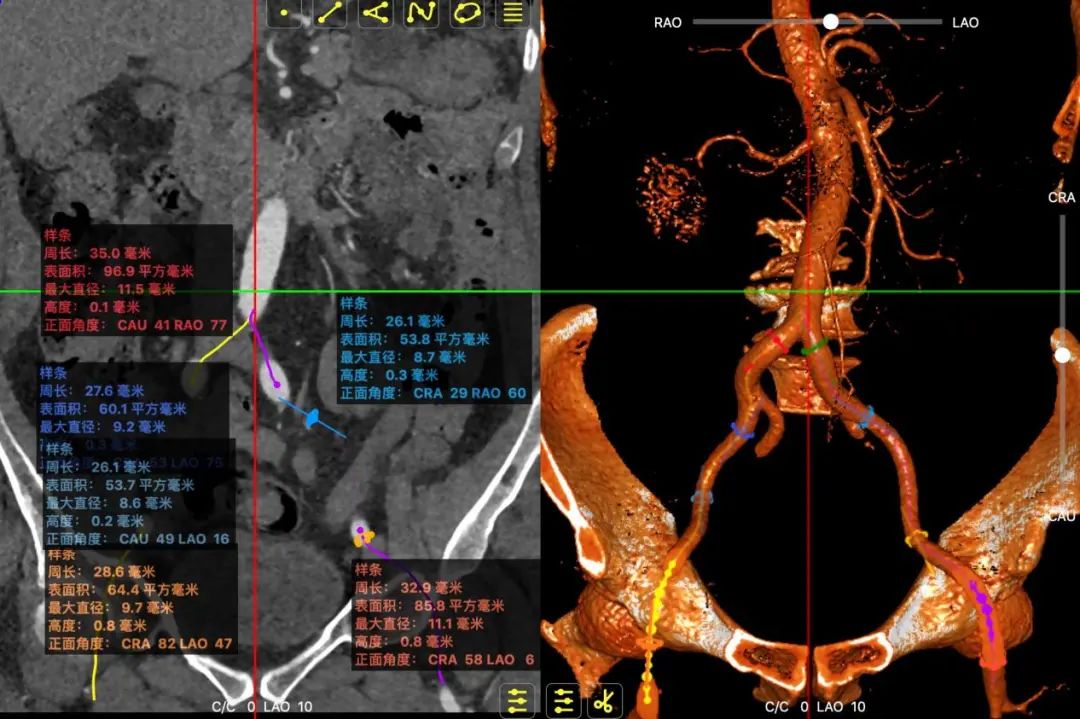Click the value '最大直径: 9.7 毫米'

[x=110, y=607]
